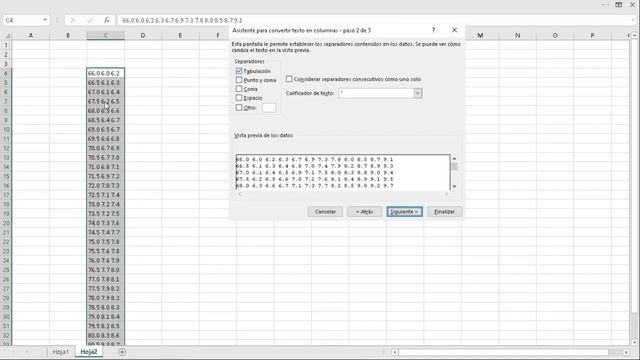Click cell with 80.0 8.3 8.6

click(105, 336)
